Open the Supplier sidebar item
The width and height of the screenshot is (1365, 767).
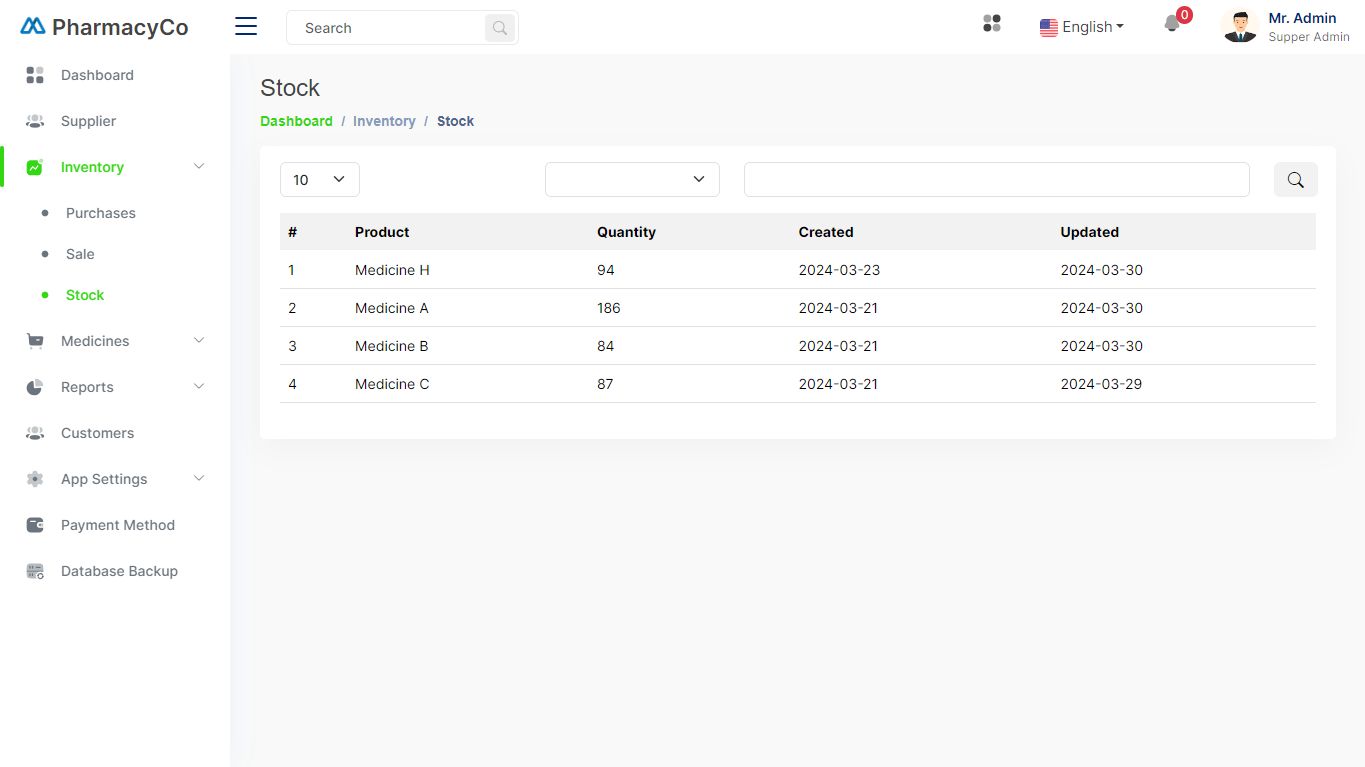88,121
